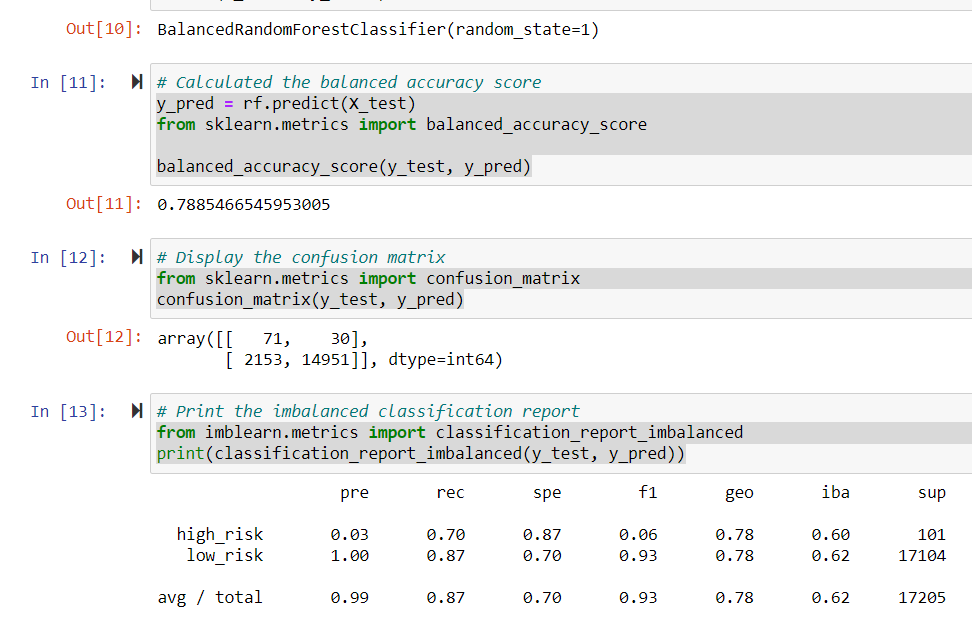Screen dimensions: 972x621
Task: Click the low_risk row label
Action: 225,555
